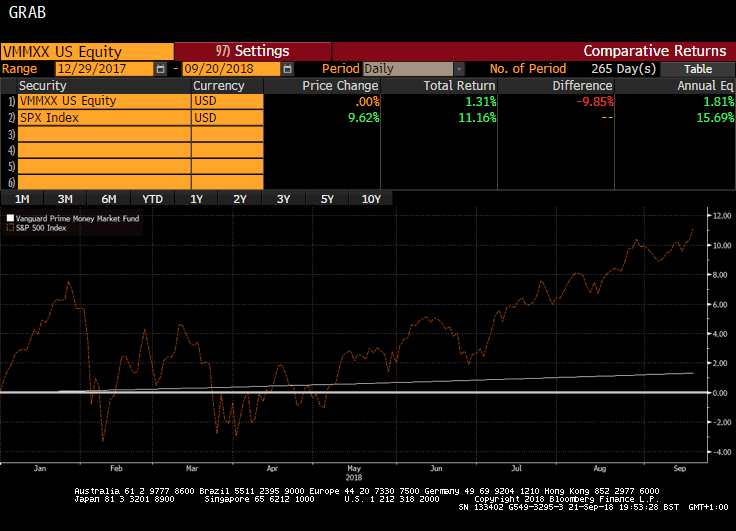Click empty security field in row 3

104,134
